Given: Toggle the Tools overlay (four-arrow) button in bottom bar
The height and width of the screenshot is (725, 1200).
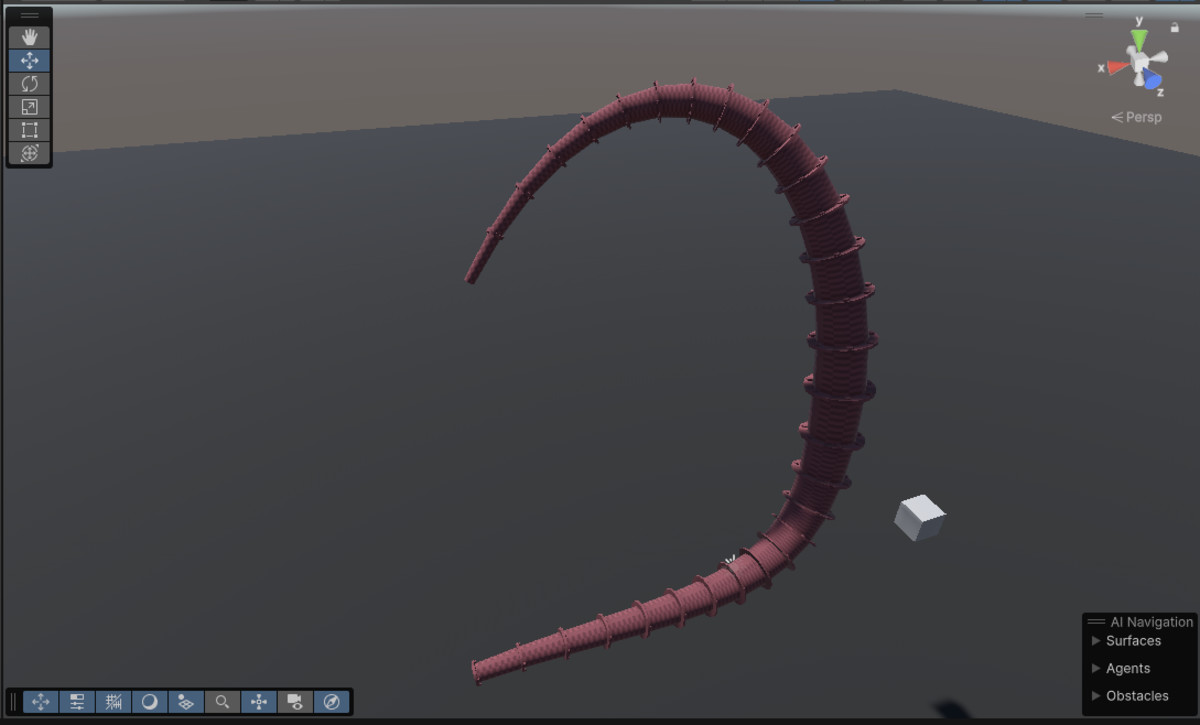Looking at the screenshot, I should point(40,702).
